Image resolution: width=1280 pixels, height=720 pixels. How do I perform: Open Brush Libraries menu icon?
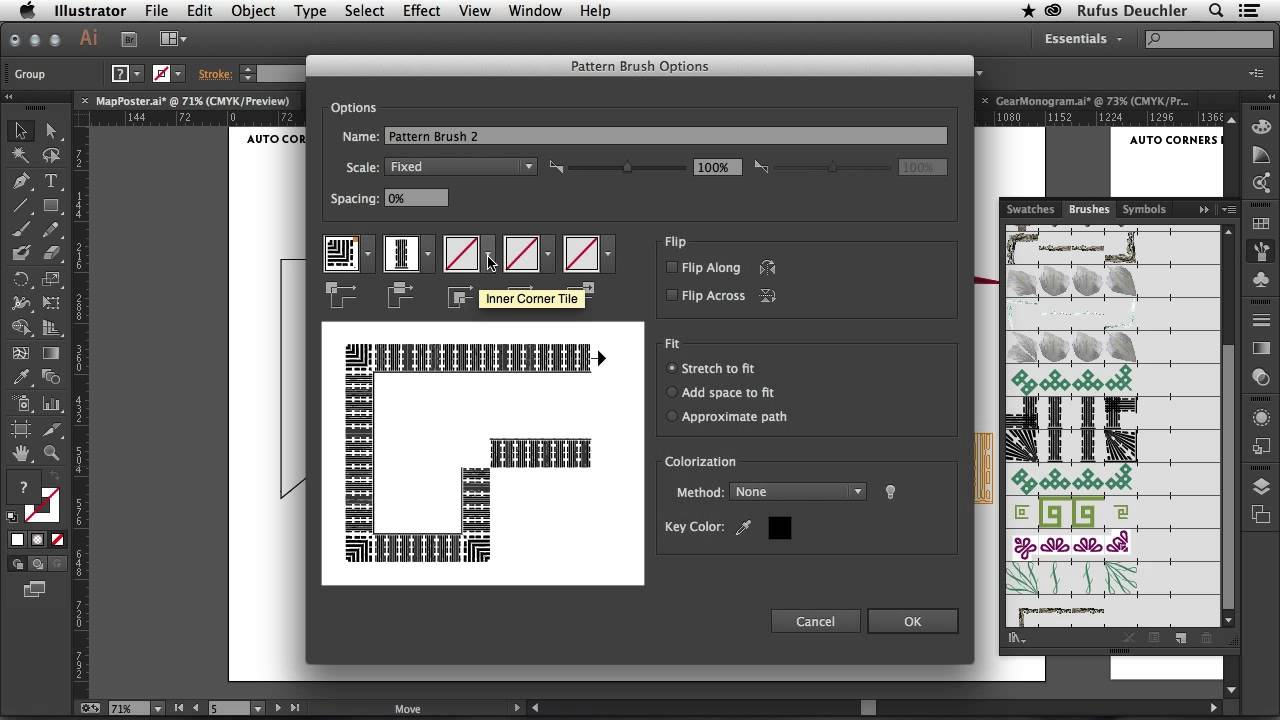(x=1017, y=638)
